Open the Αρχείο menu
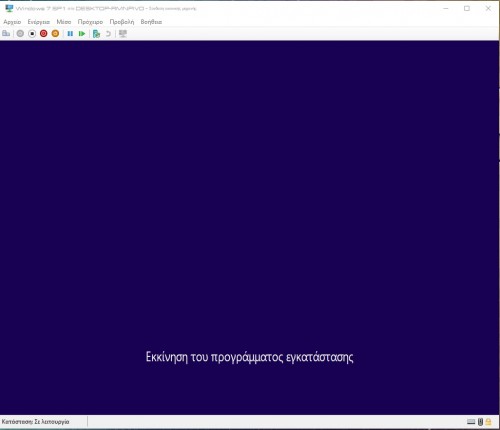The image size is (500, 430). (12, 22)
